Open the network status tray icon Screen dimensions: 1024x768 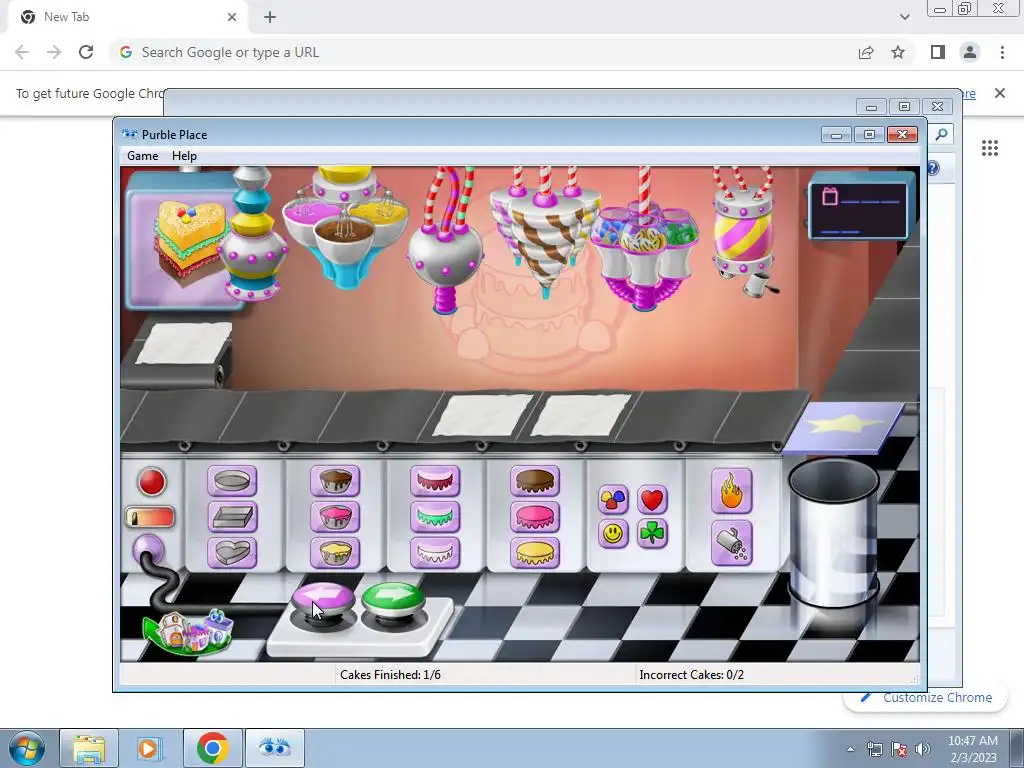point(874,749)
